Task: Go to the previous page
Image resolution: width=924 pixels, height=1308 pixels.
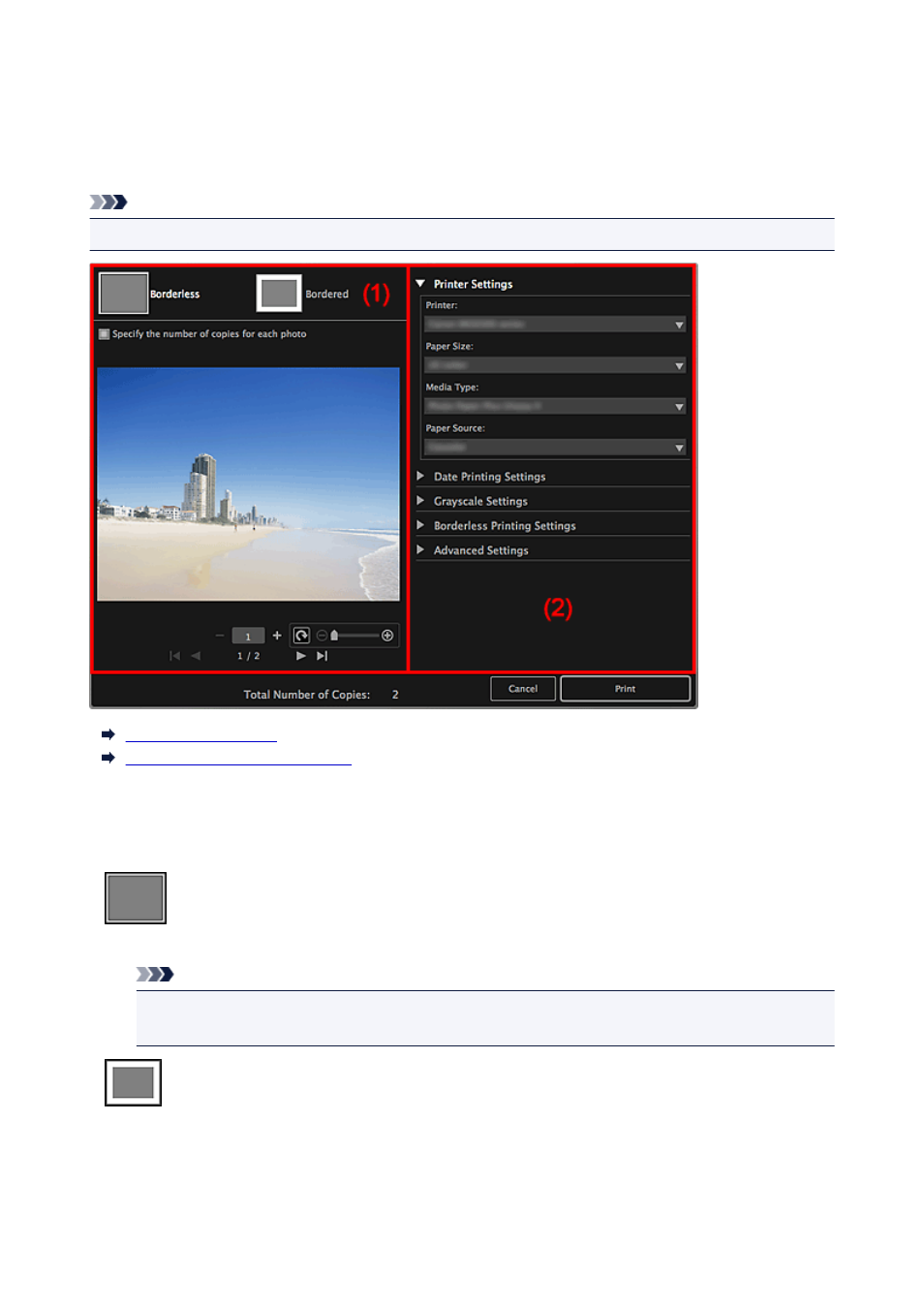Action: [x=196, y=656]
